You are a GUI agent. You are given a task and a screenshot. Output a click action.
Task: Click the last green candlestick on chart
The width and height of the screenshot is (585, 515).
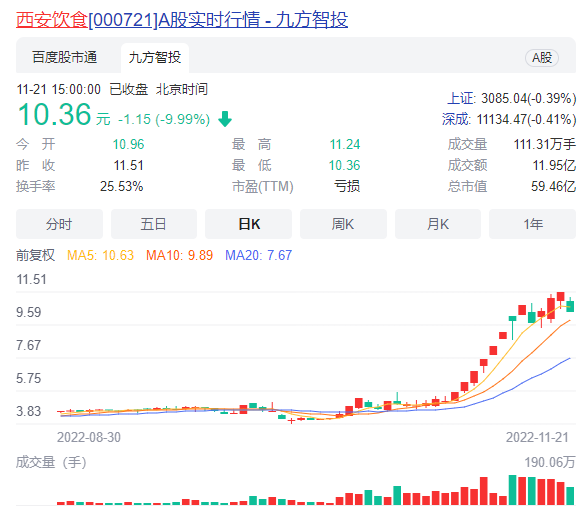(570, 306)
